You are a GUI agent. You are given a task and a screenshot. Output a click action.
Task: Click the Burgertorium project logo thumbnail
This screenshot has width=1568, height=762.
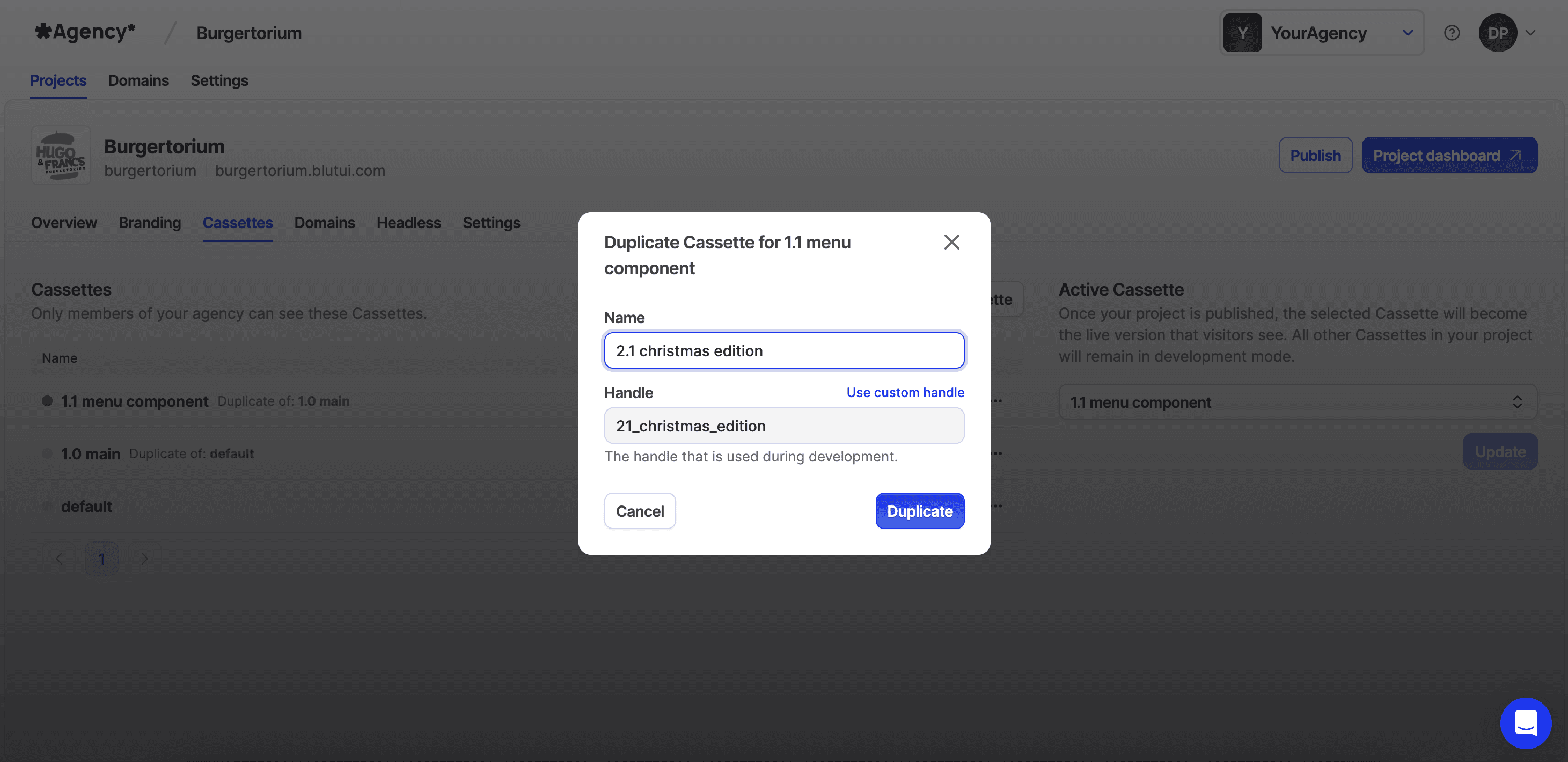[x=61, y=155]
